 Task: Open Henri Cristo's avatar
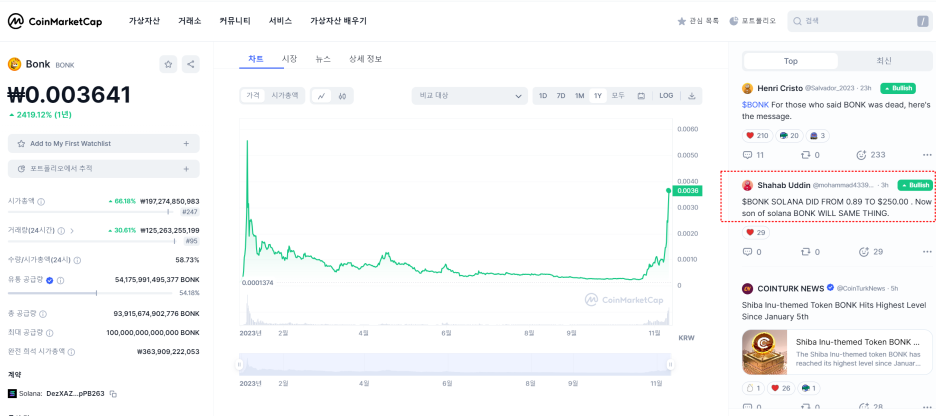[747, 88]
